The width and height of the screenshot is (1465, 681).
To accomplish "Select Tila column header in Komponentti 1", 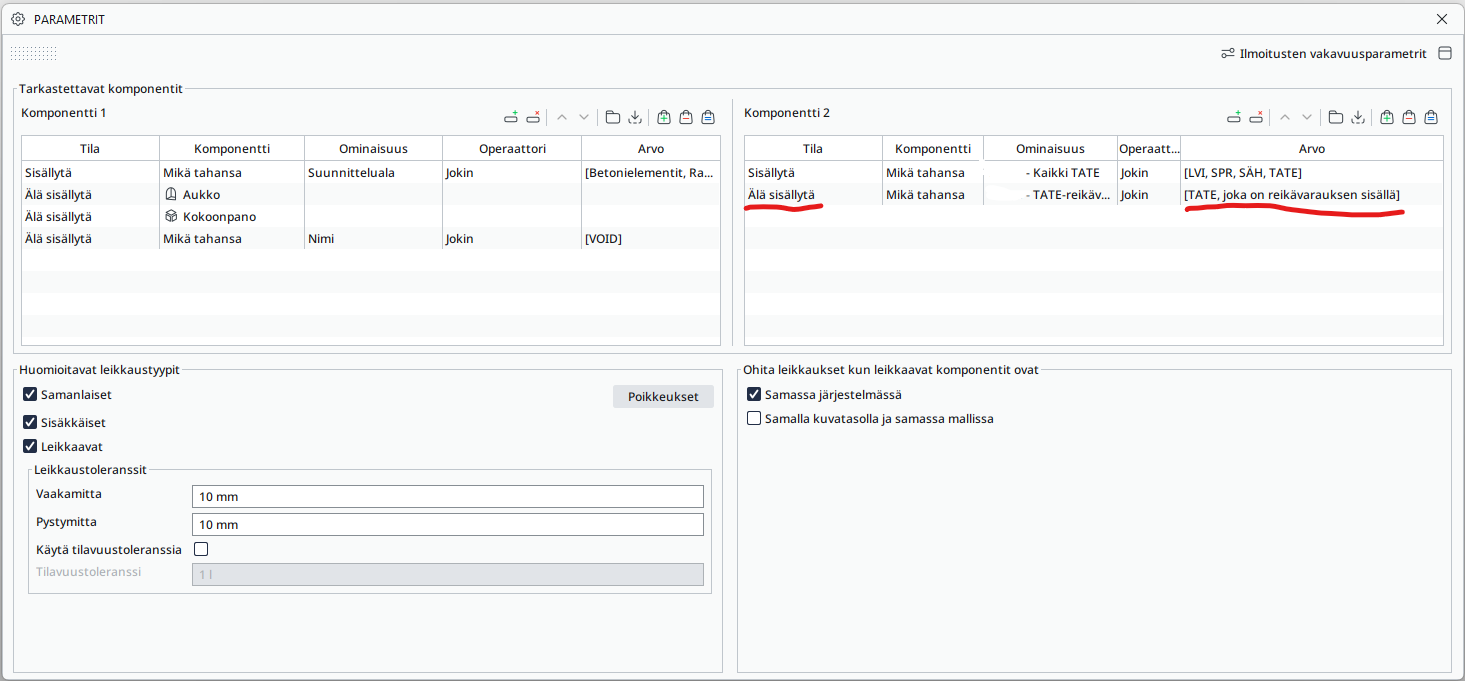I will (x=90, y=149).
